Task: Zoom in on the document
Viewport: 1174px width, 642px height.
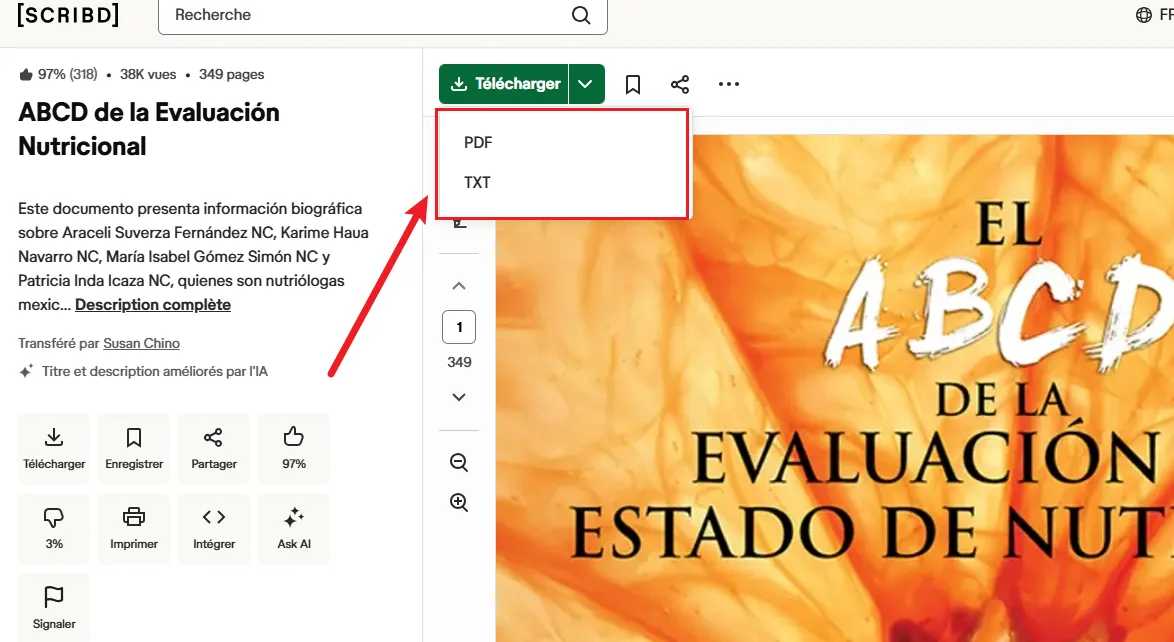Action: (x=459, y=503)
